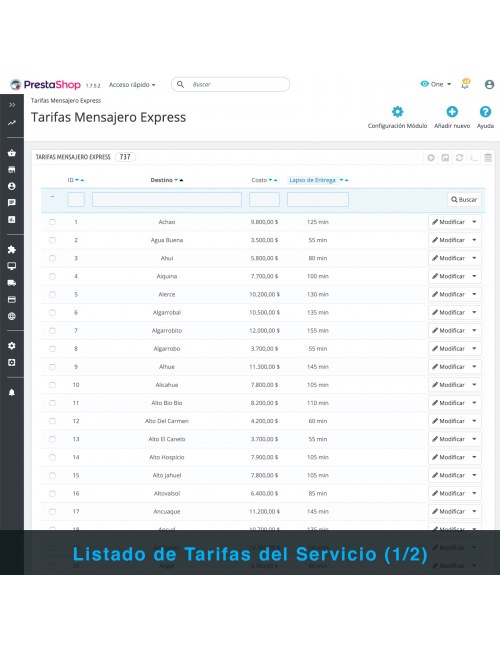Focus the ID filter field

(76, 199)
